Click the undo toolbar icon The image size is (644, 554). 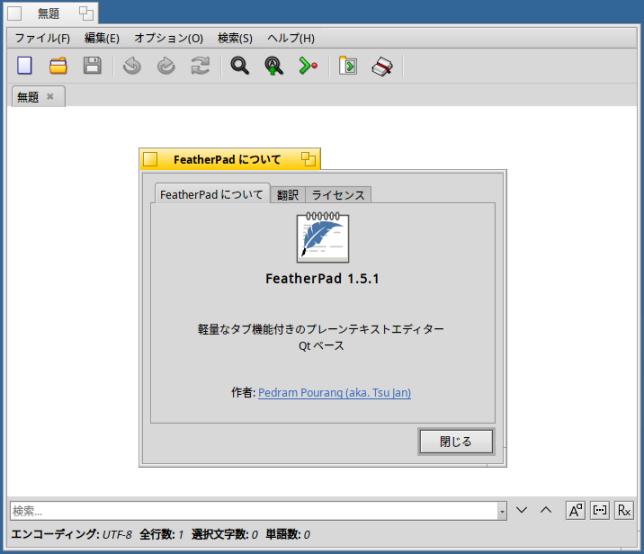(132, 66)
